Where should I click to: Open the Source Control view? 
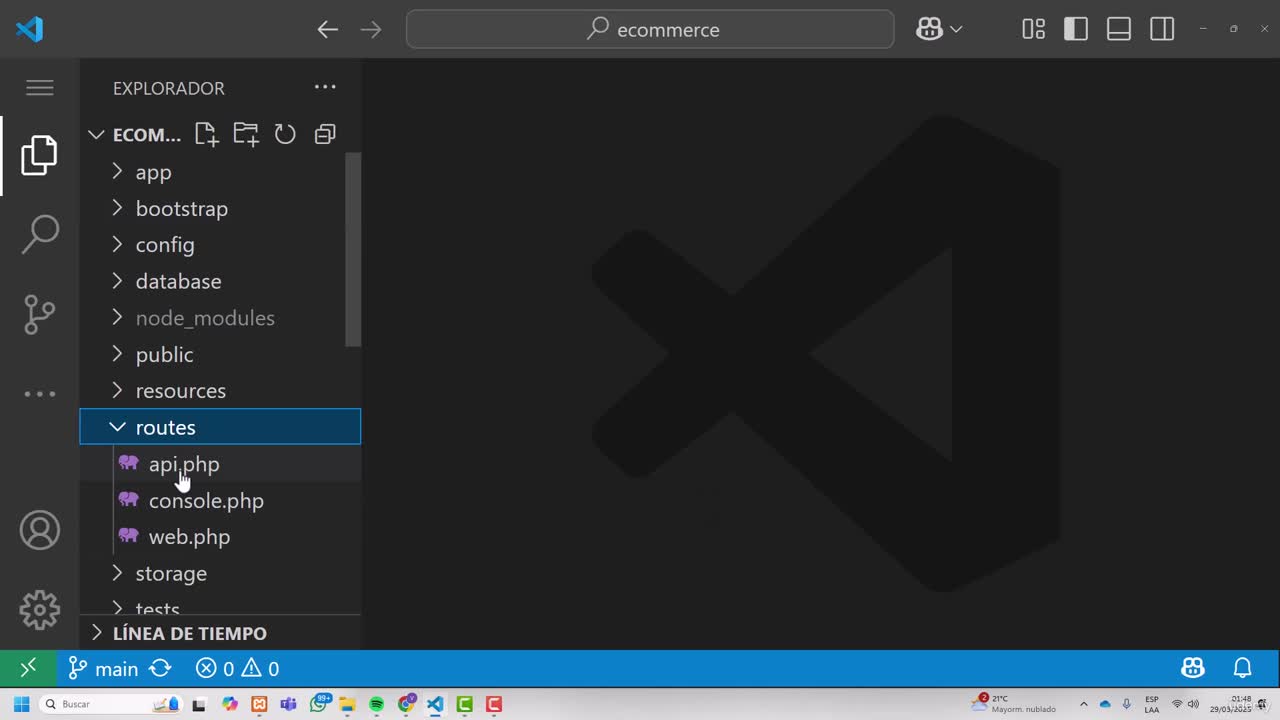tap(40, 314)
